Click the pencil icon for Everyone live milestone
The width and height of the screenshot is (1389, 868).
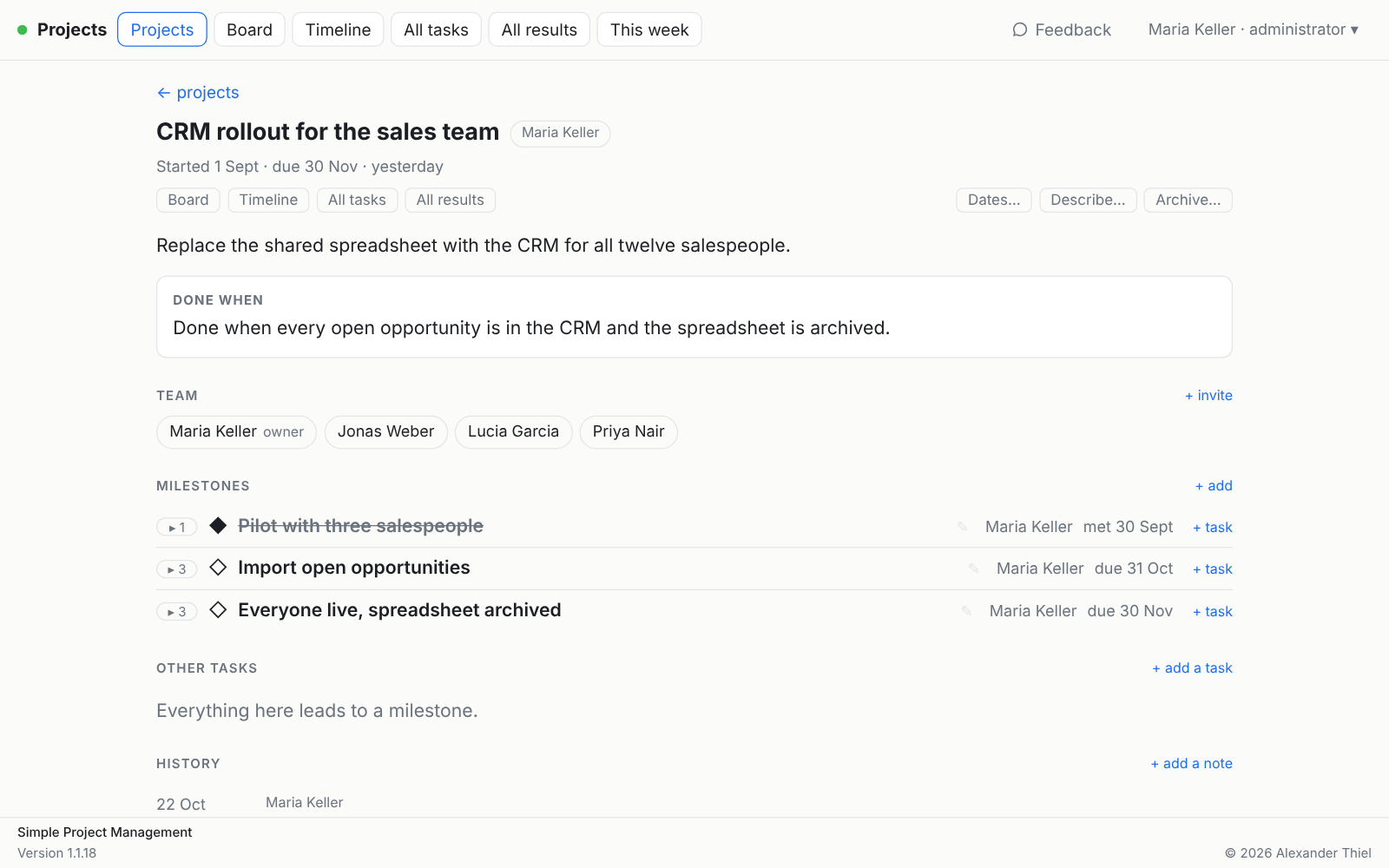pyautogui.click(x=966, y=611)
